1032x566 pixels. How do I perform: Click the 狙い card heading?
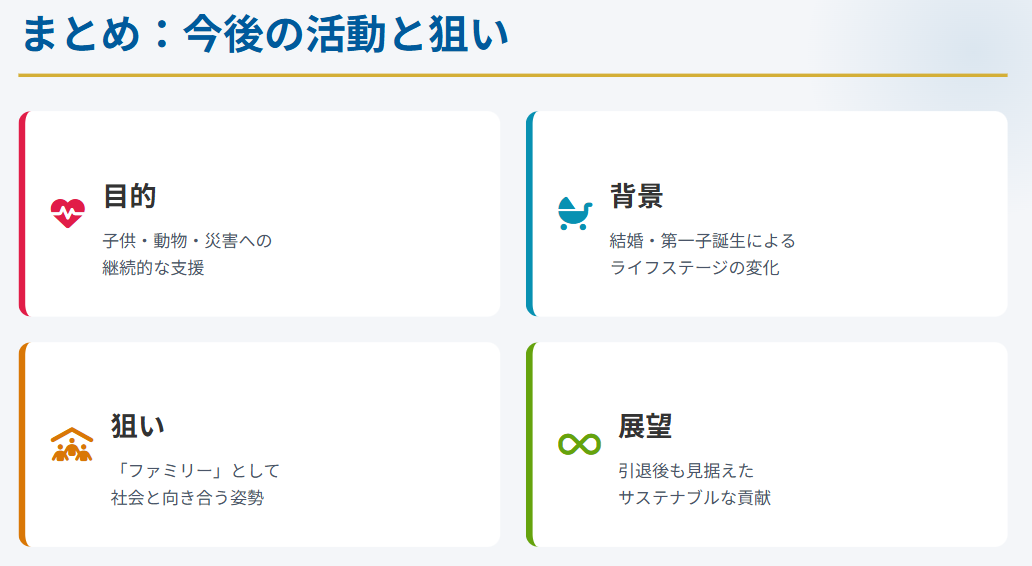point(138,426)
